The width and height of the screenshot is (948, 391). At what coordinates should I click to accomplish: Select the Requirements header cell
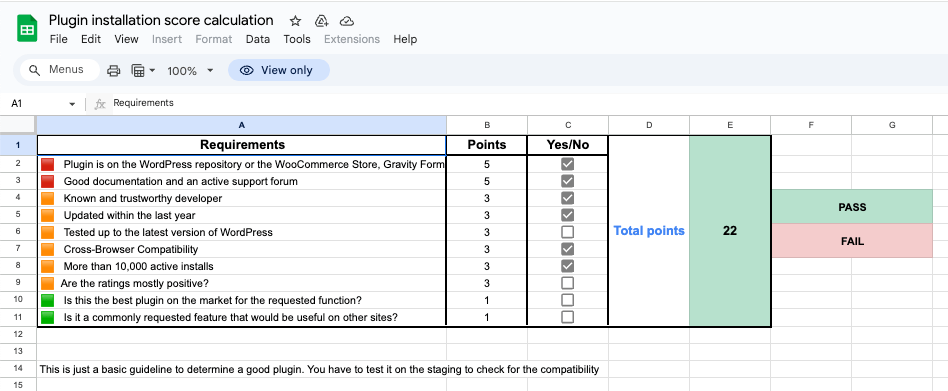(242, 145)
